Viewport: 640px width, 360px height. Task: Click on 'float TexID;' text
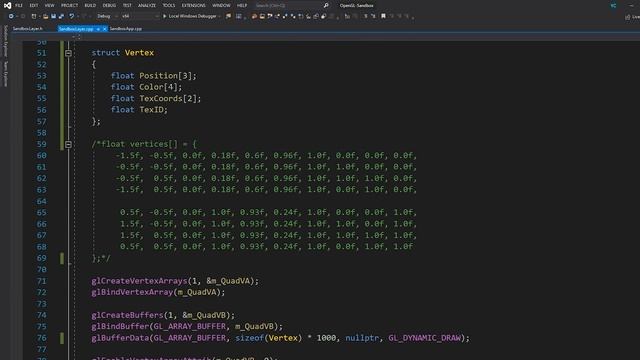139,110
